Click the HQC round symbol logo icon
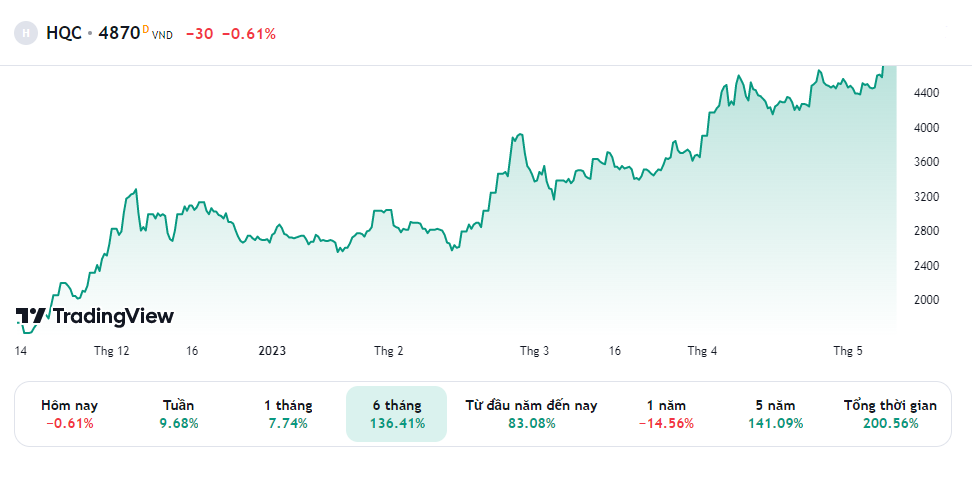Screen dimensions: 972x482 pos(26,33)
